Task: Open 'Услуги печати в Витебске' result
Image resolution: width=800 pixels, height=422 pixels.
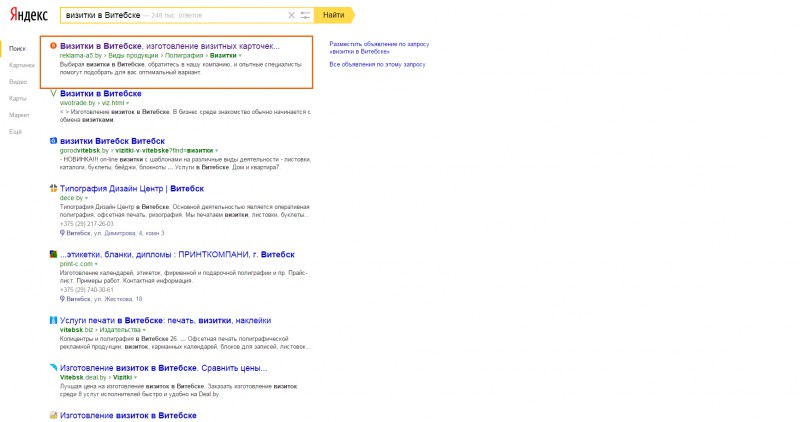Action: click(x=165, y=320)
